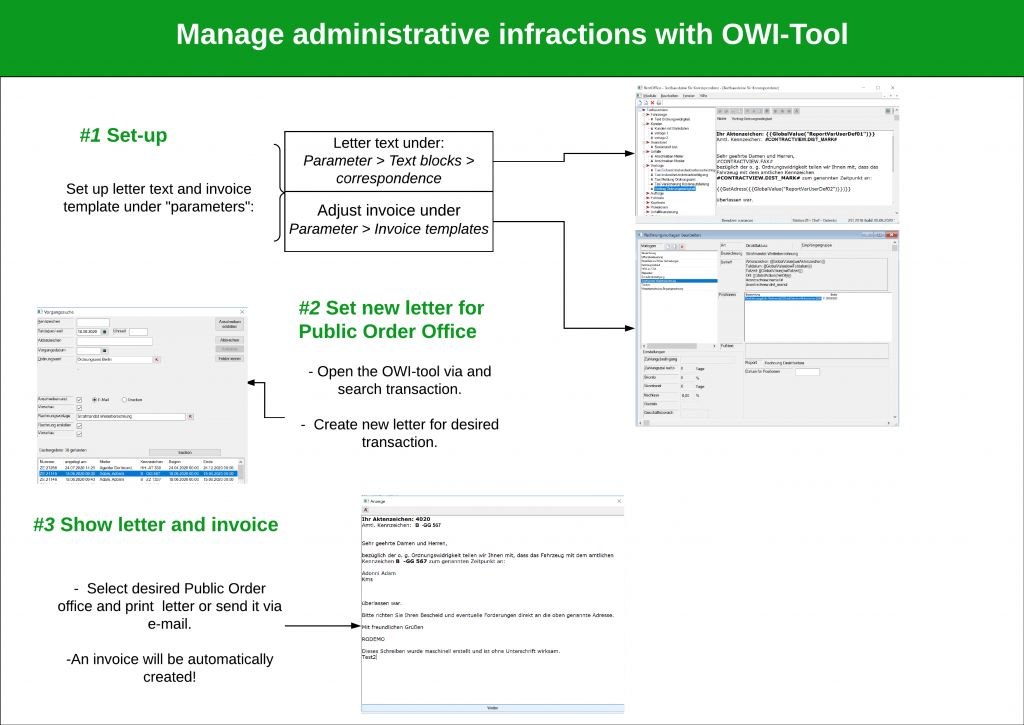Click the Anschreiben erstellen button
The height and width of the screenshot is (725, 1024).
(x=229, y=323)
